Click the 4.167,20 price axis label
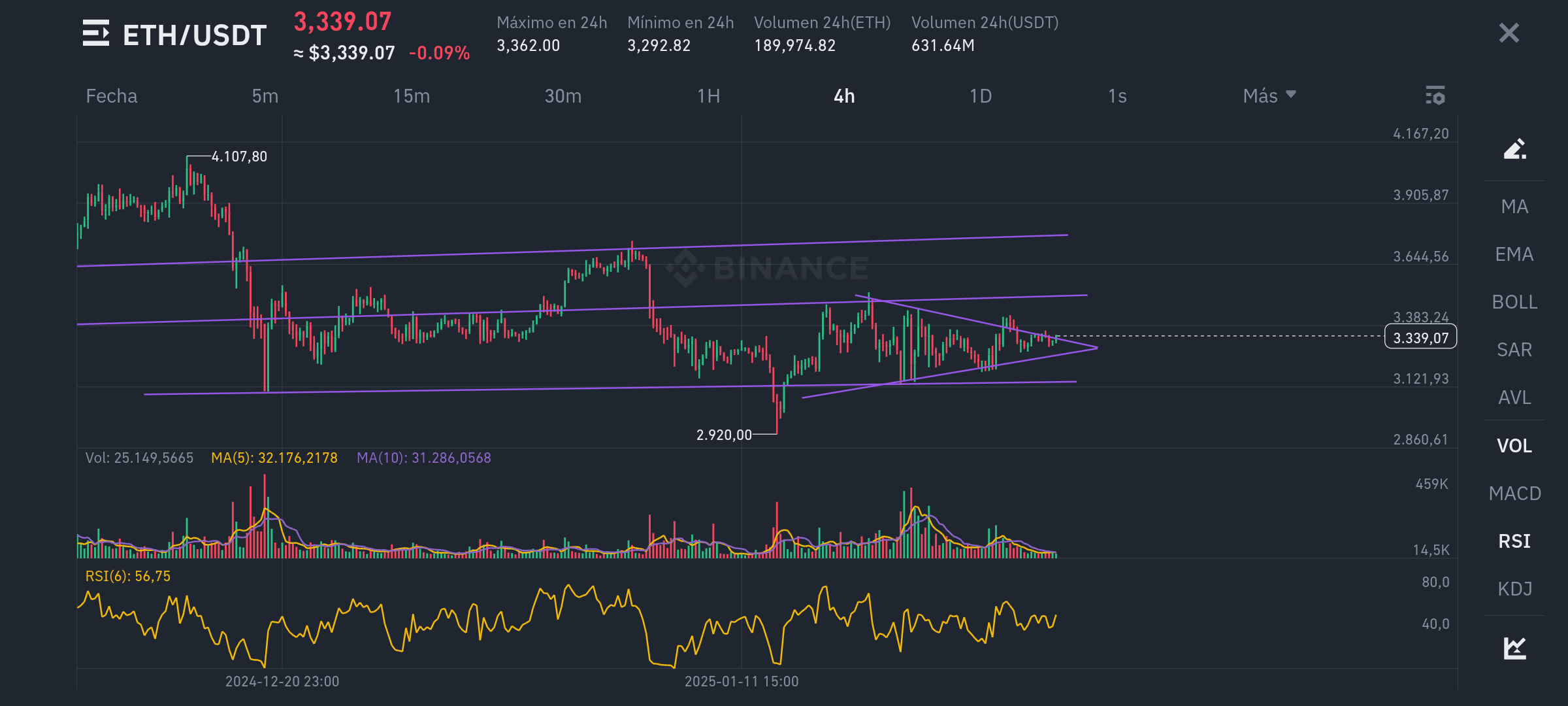The height and width of the screenshot is (706, 1568). (1420, 133)
